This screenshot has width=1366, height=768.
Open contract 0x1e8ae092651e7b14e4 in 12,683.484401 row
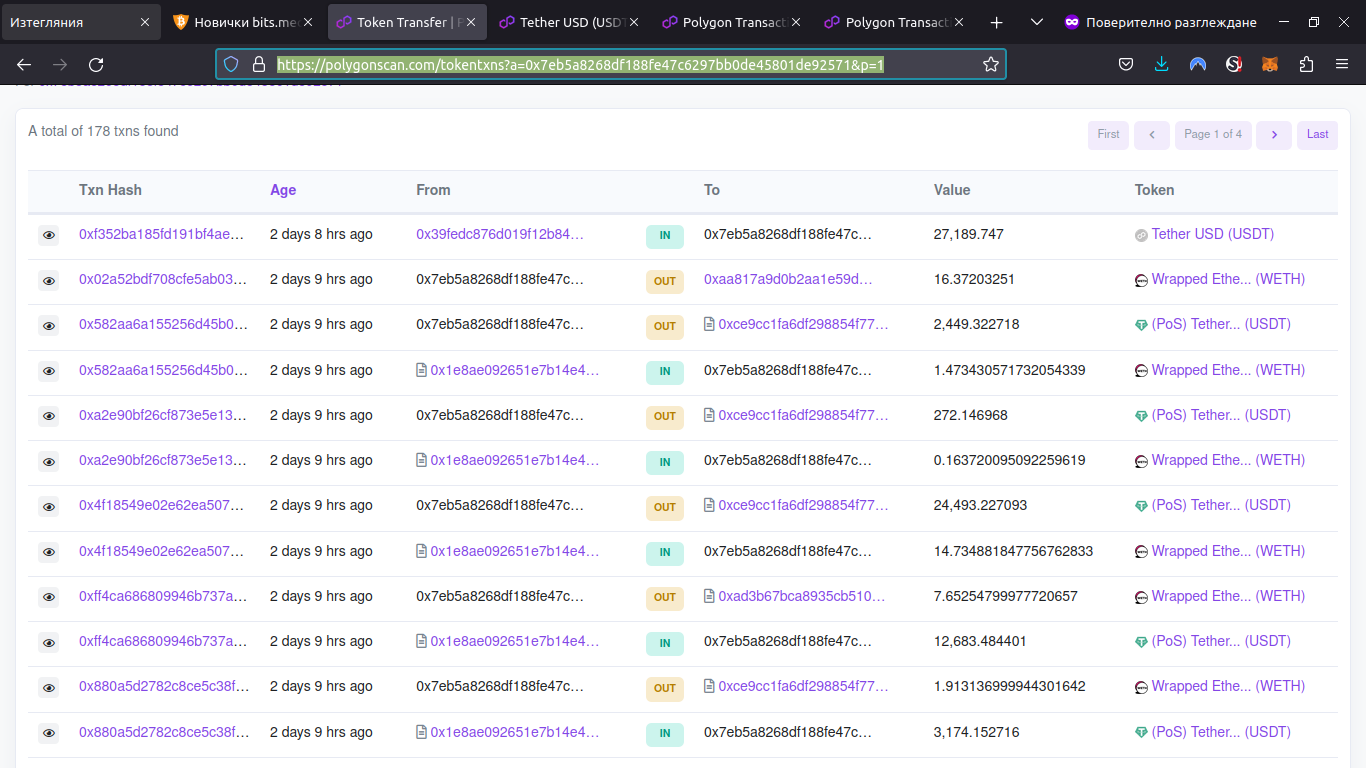click(515, 641)
